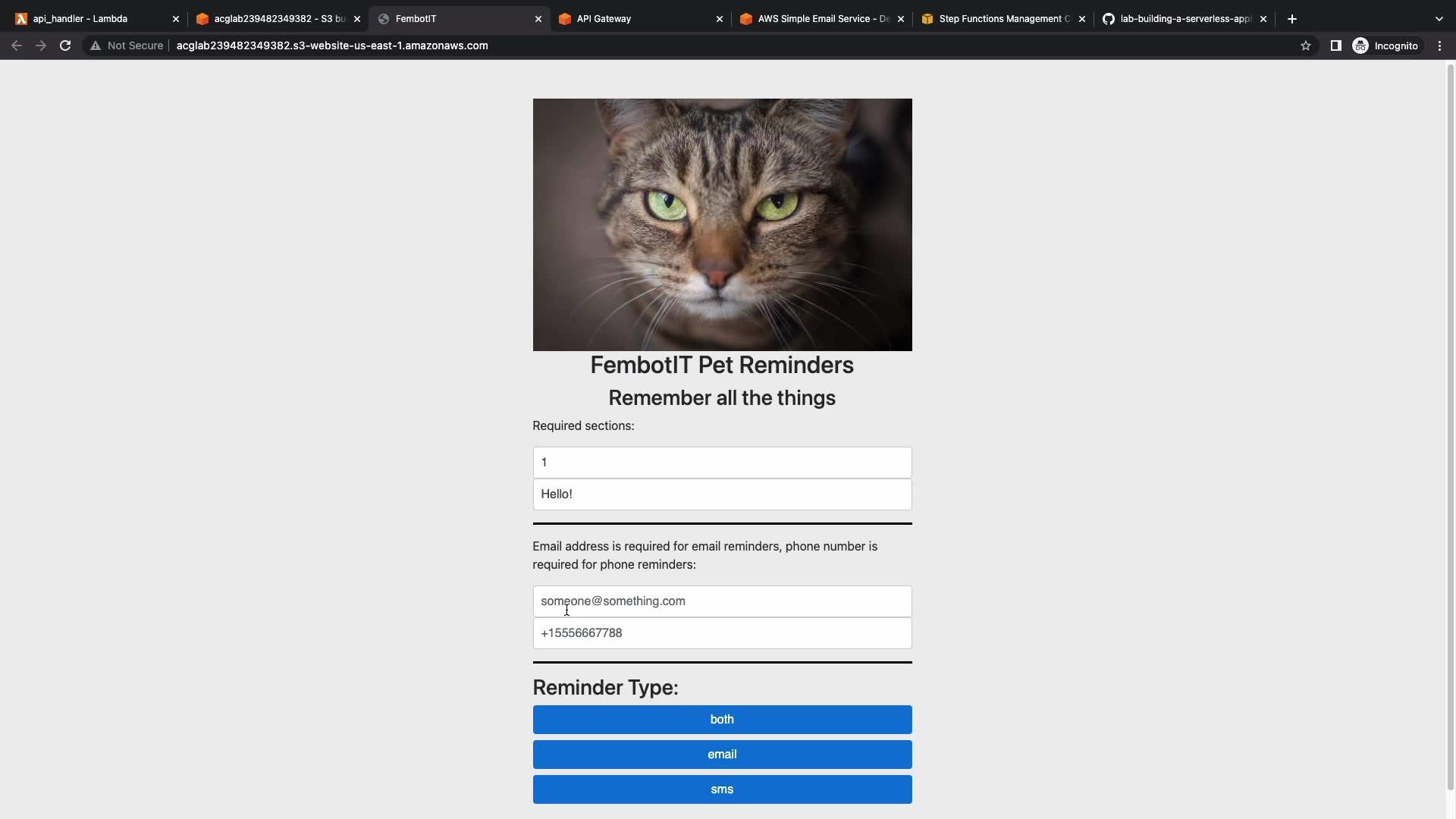The height and width of the screenshot is (819, 1456).
Task: Click the browser reload icon
Action: [65, 45]
